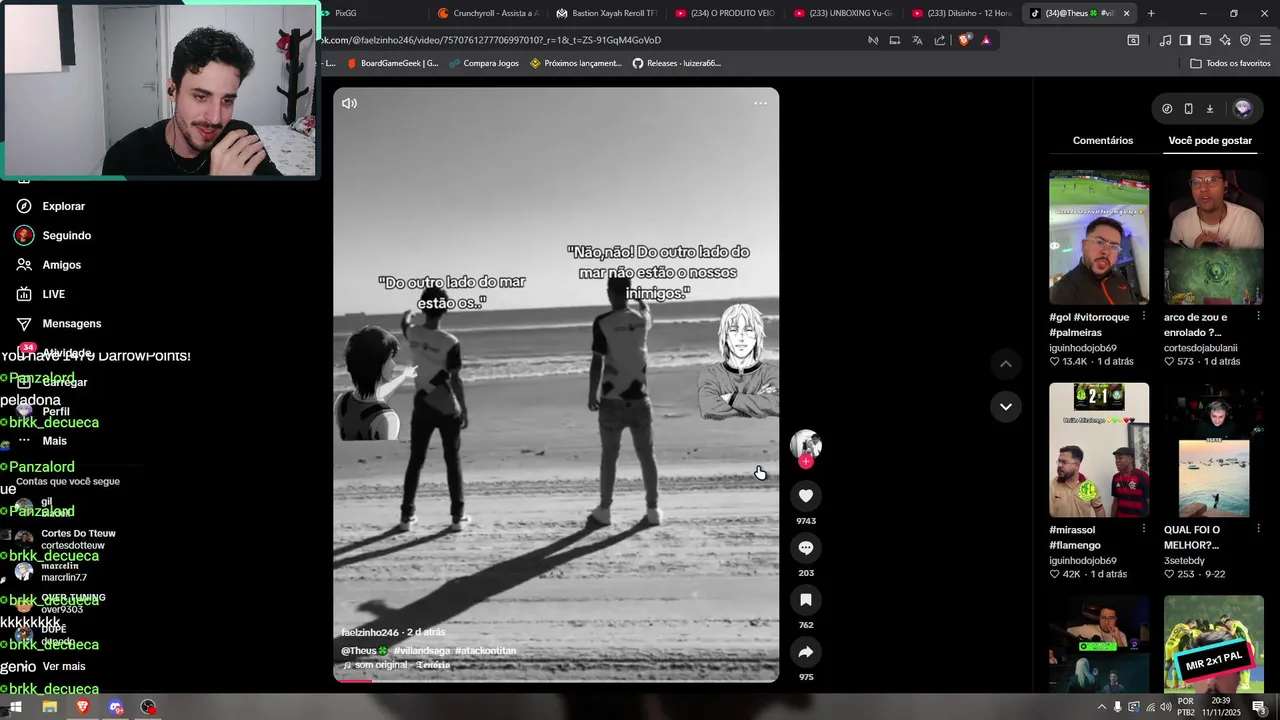This screenshot has height=720, width=1280.
Task: Click the video progress bar
Action: (556, 681)
